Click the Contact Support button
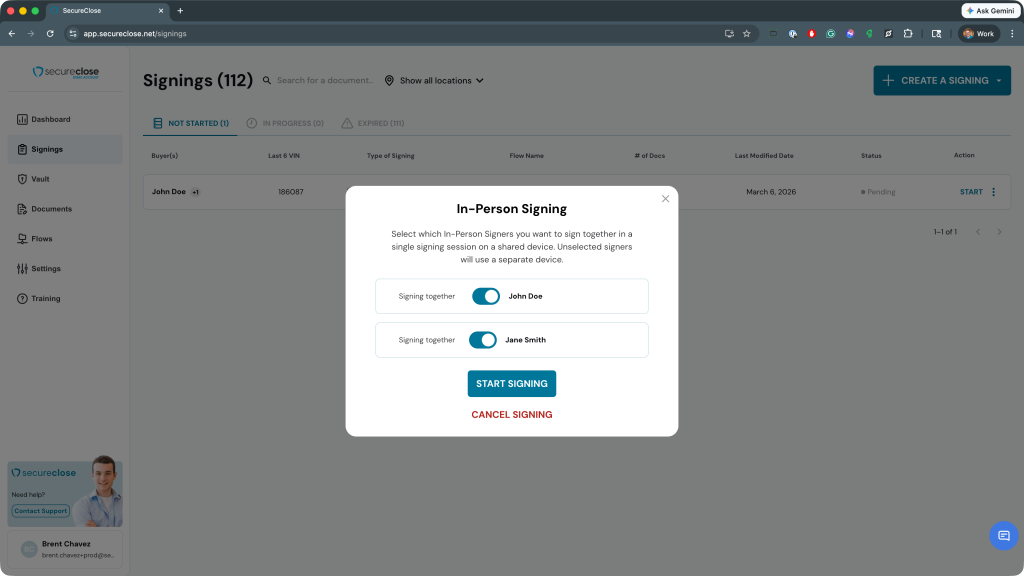 pyautogui.click(x=41, y=511)
